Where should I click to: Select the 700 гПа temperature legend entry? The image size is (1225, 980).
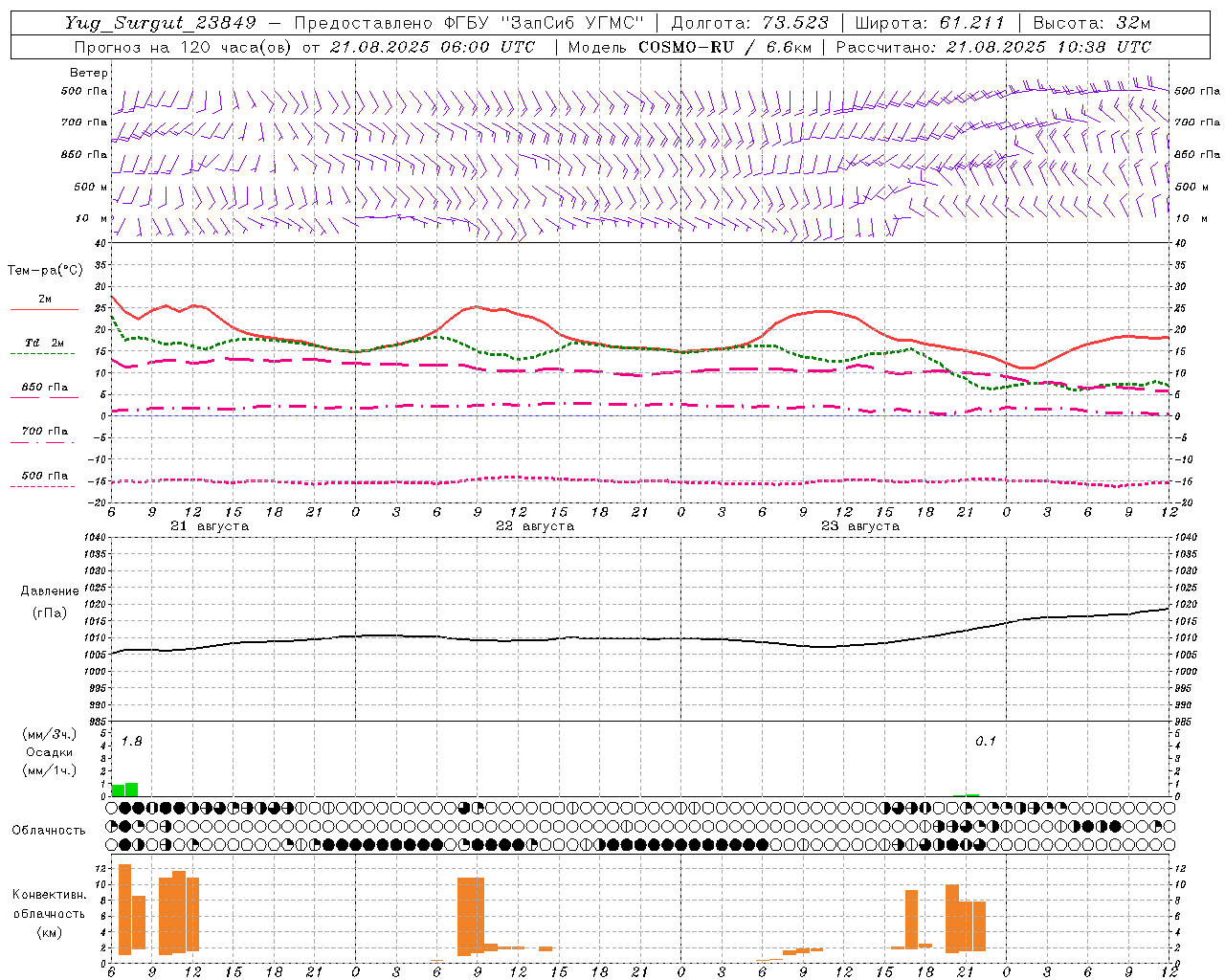45,432
